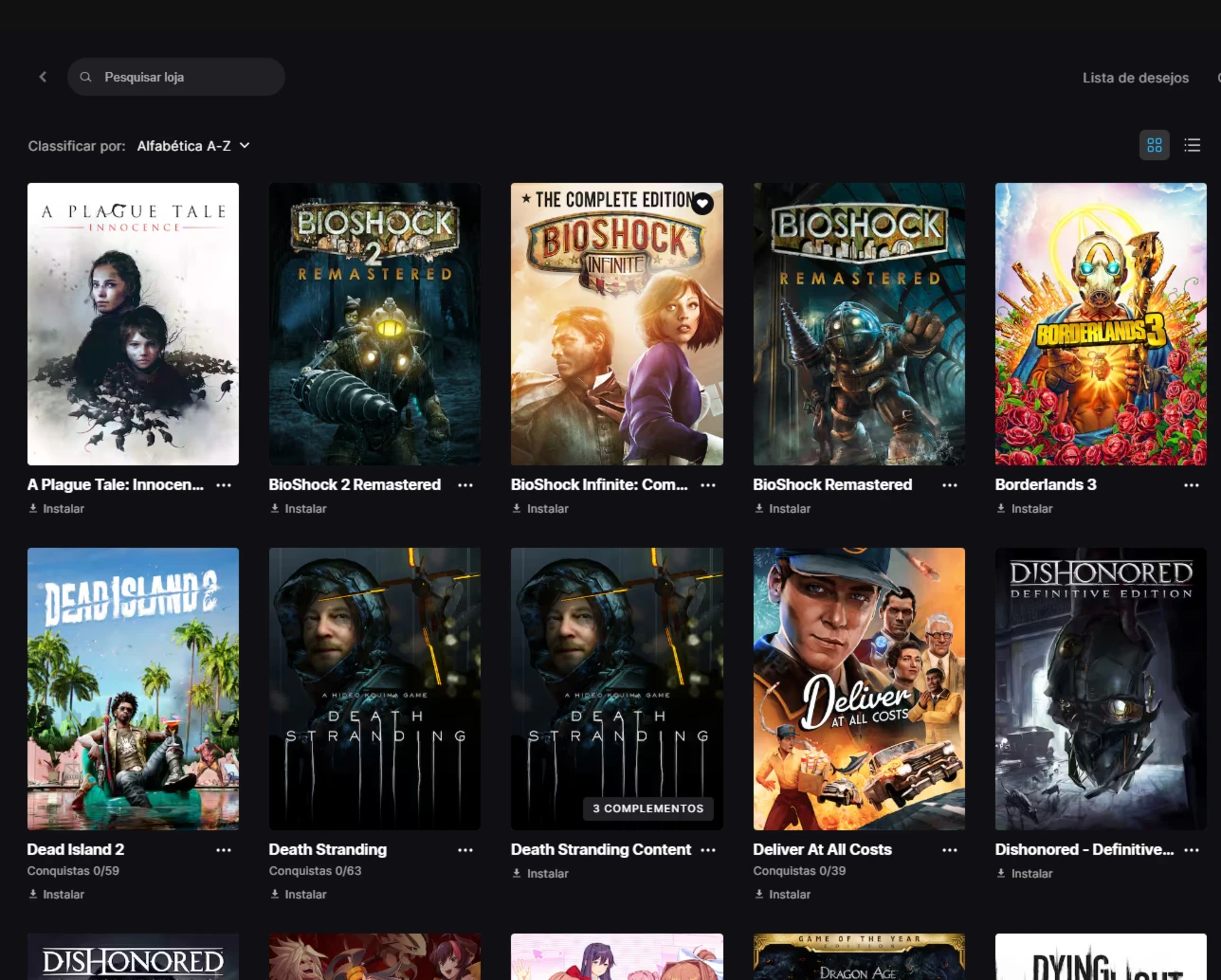The height and width of the screenshot is (980, 1221).
Task: Open options menu for BioShock 2 Remastered
Action: (465, 484)
